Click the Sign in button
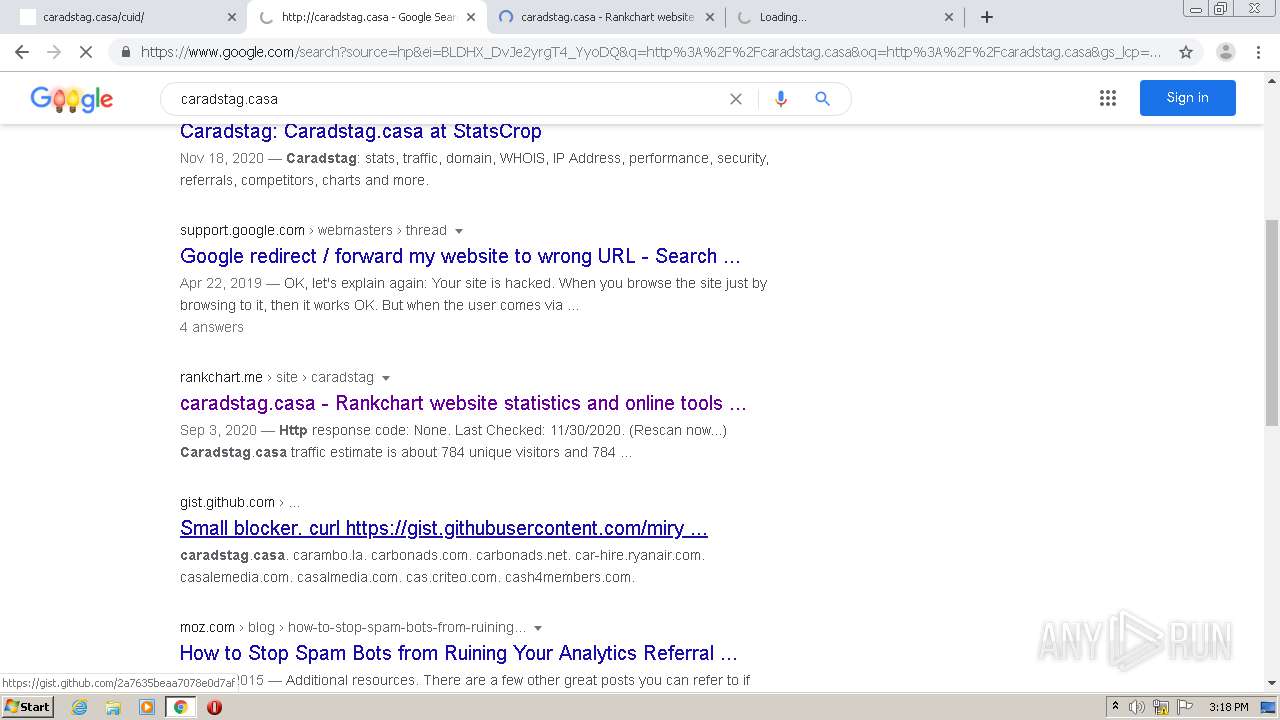Screen dimensions: 1280x720 (1187, 98)
